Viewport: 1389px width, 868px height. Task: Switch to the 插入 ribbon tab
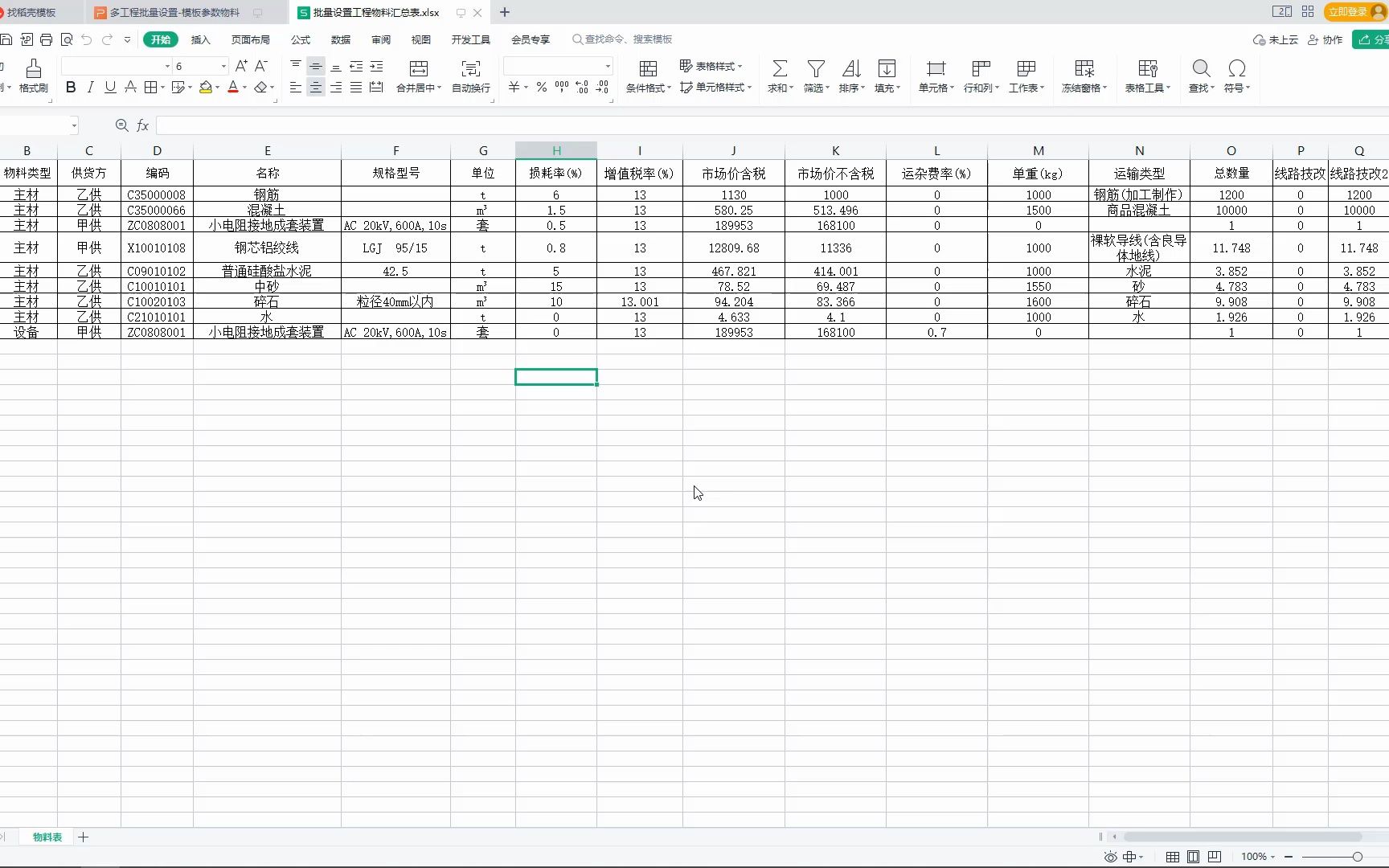pyautogui.click(x=199, y=39)
